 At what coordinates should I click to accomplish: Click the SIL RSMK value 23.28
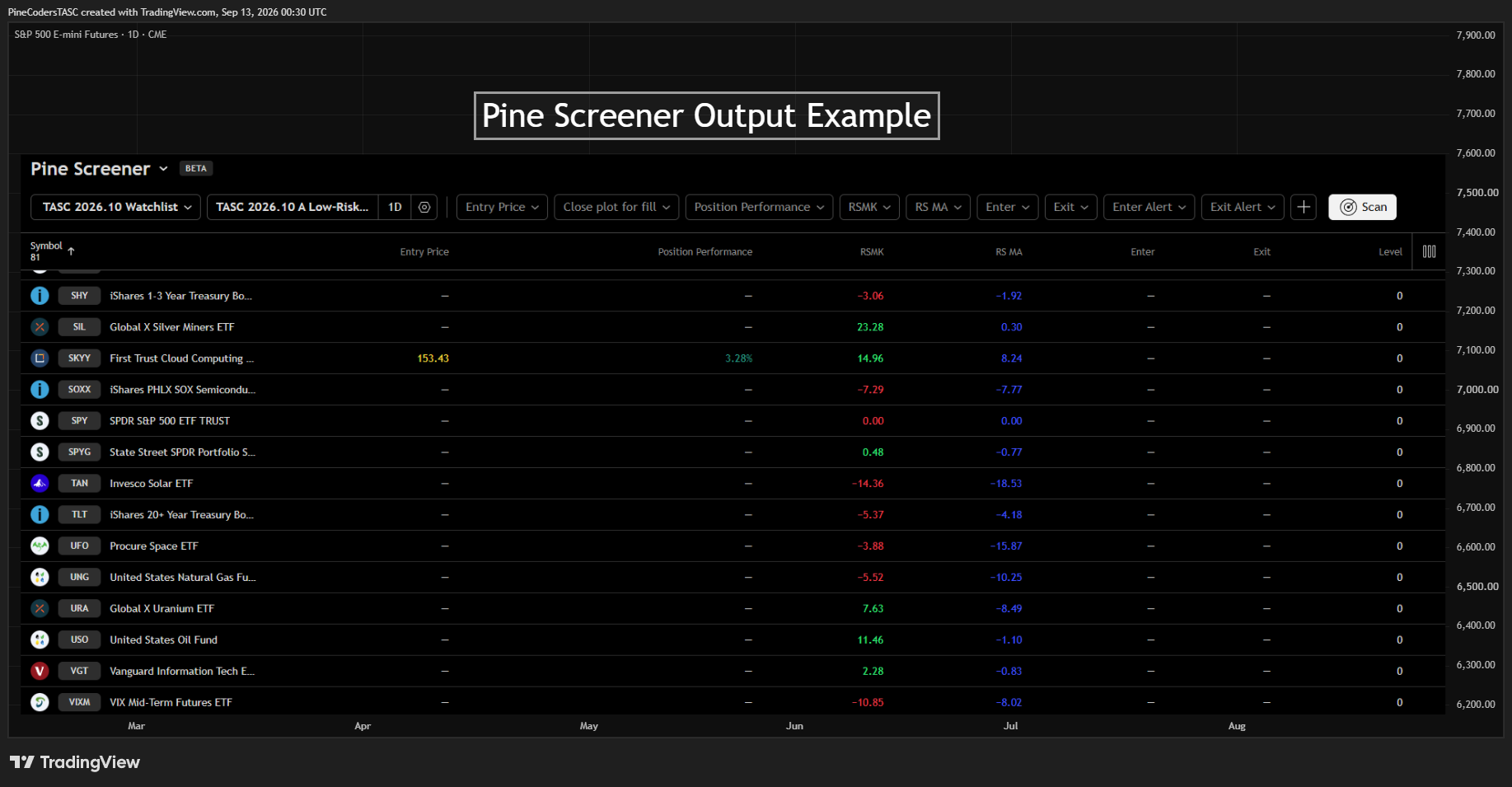[x=870, y=327]
